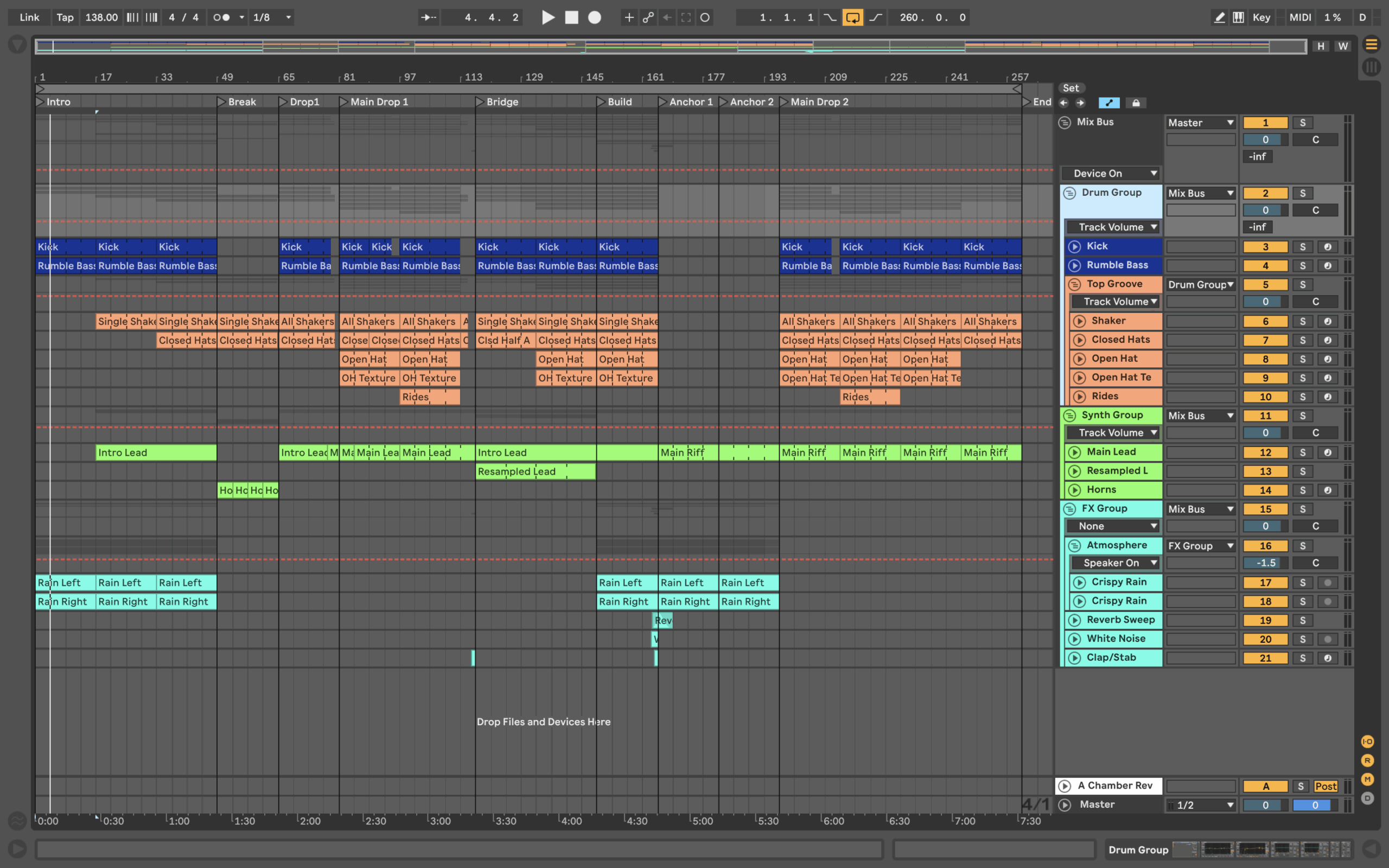This screenshot has height=868, width=1389.
Task: Solo the Kick track
Action: coord(1302,247)
